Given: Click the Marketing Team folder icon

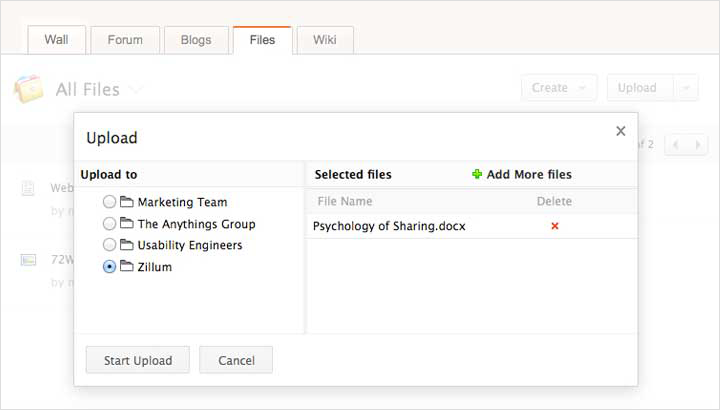Looking at the screenshot, I should tap(127, 202).
